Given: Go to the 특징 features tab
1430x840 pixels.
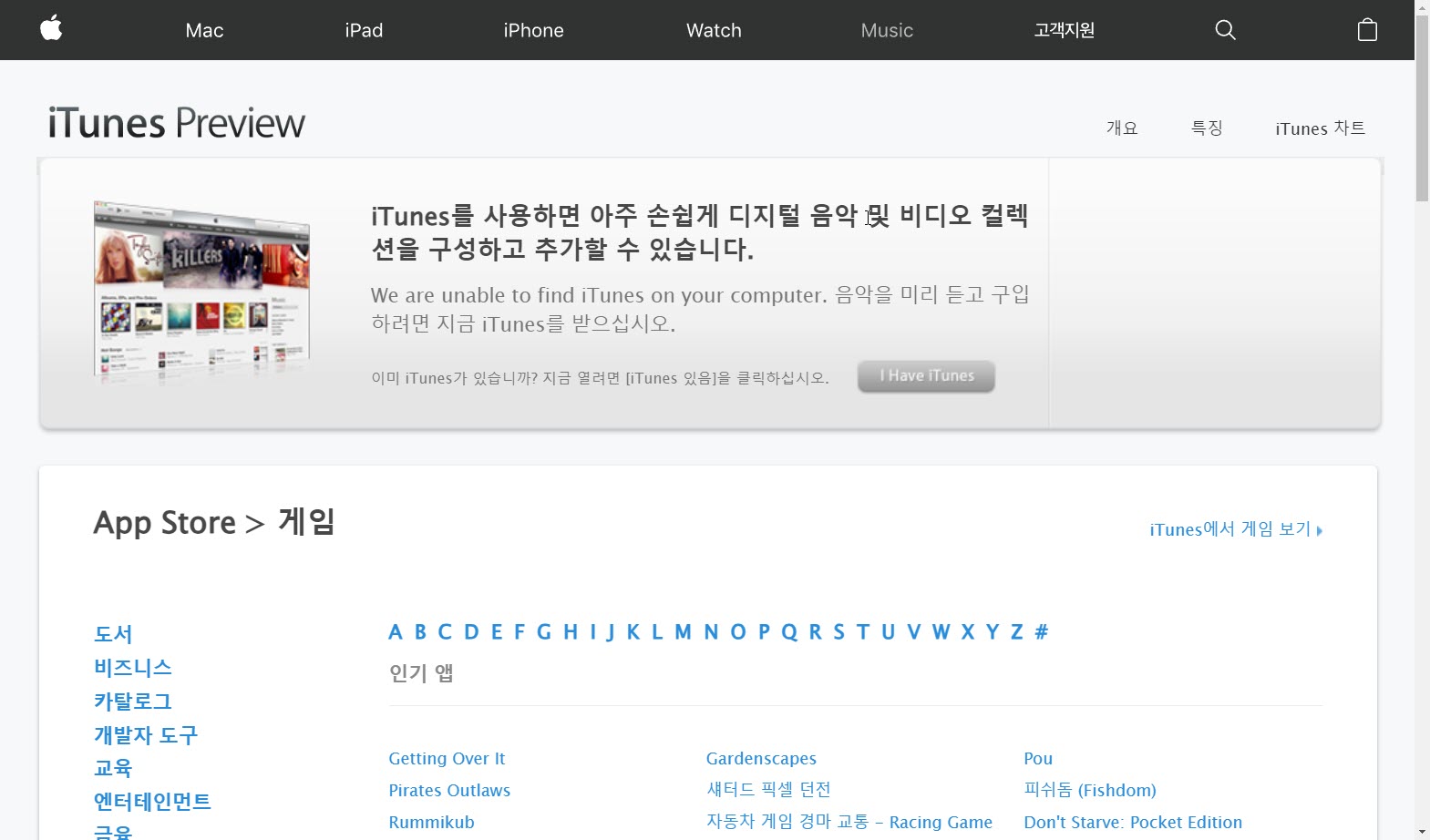Looking at the screenshot, I should 1207,128.
